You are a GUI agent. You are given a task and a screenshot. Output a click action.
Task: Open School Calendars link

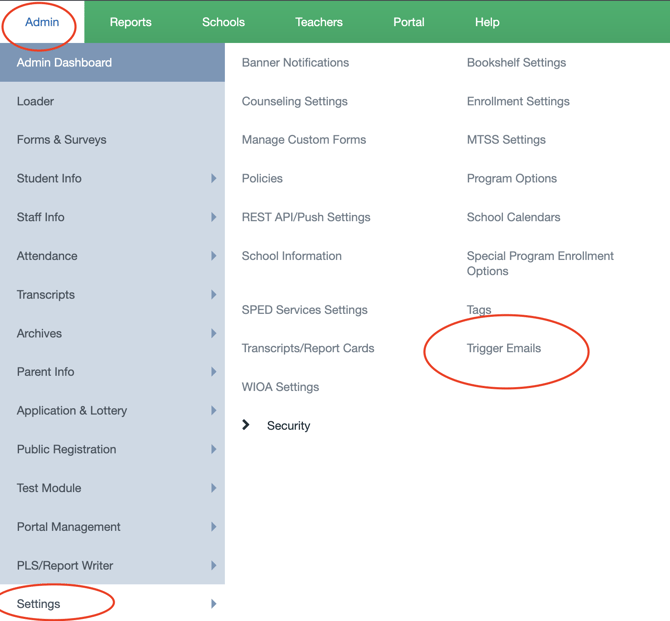pyautogui.click(x=513, y=217)
